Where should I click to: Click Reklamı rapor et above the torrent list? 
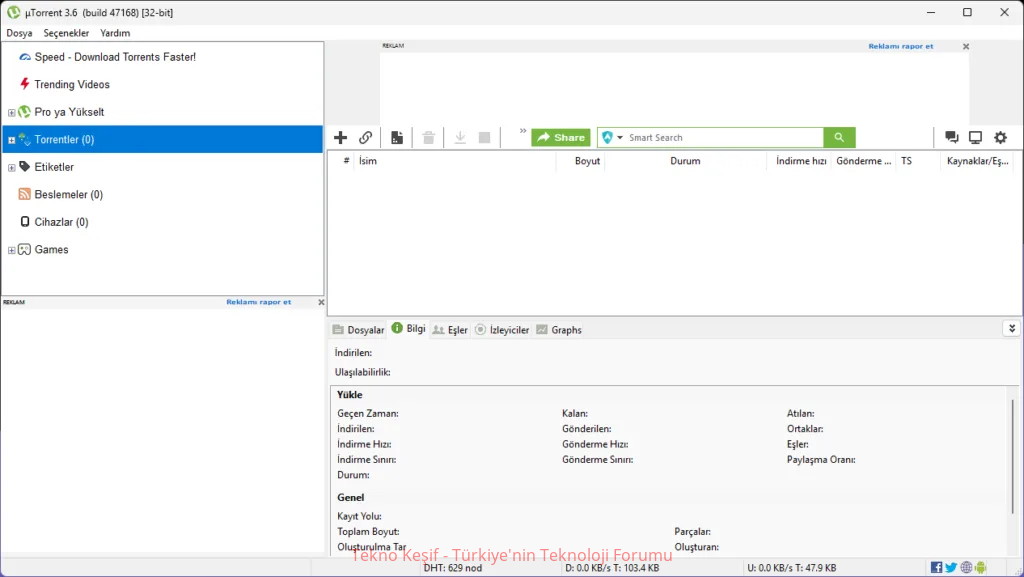(x=901, y=46)
